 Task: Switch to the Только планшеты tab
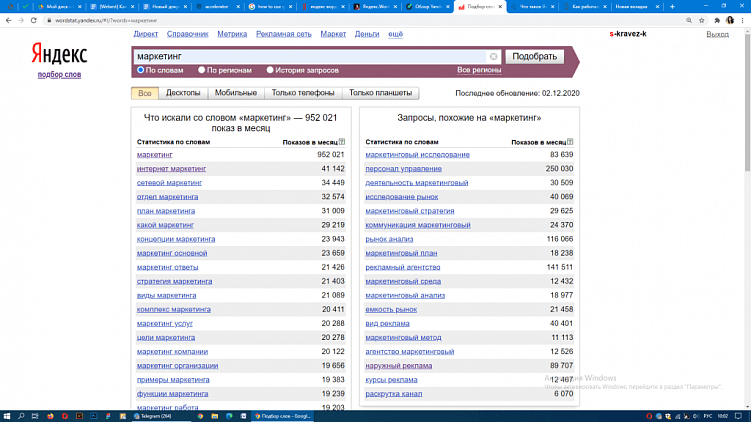380,93
